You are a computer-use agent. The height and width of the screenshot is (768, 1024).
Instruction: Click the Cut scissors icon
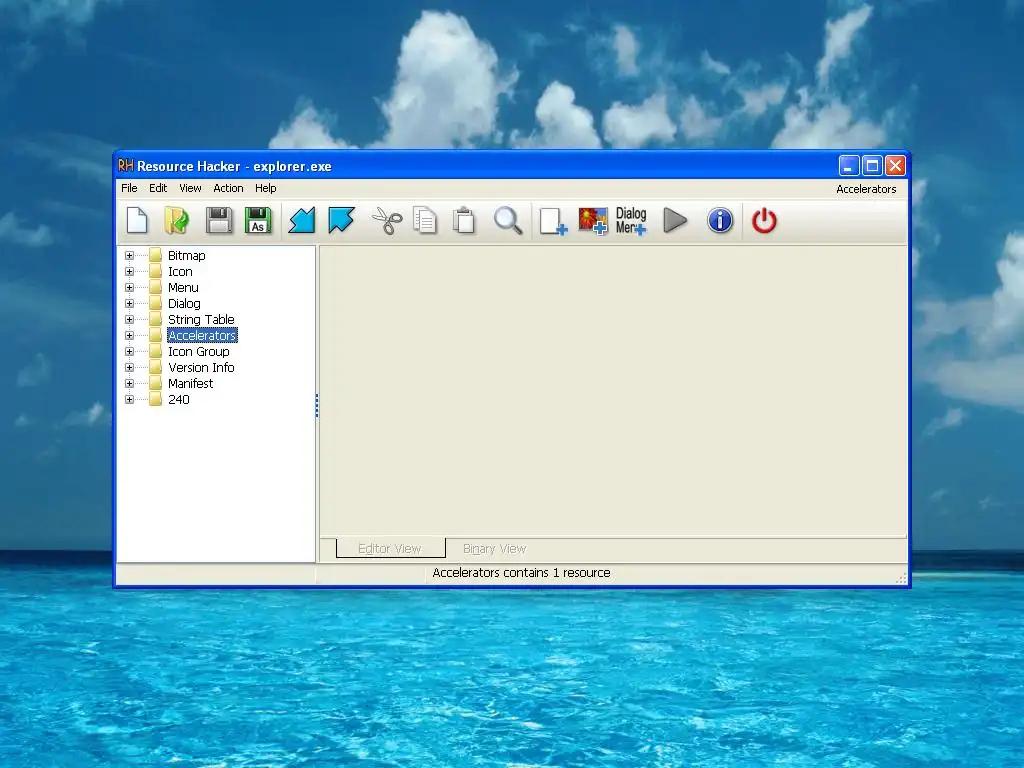point(387,220)
